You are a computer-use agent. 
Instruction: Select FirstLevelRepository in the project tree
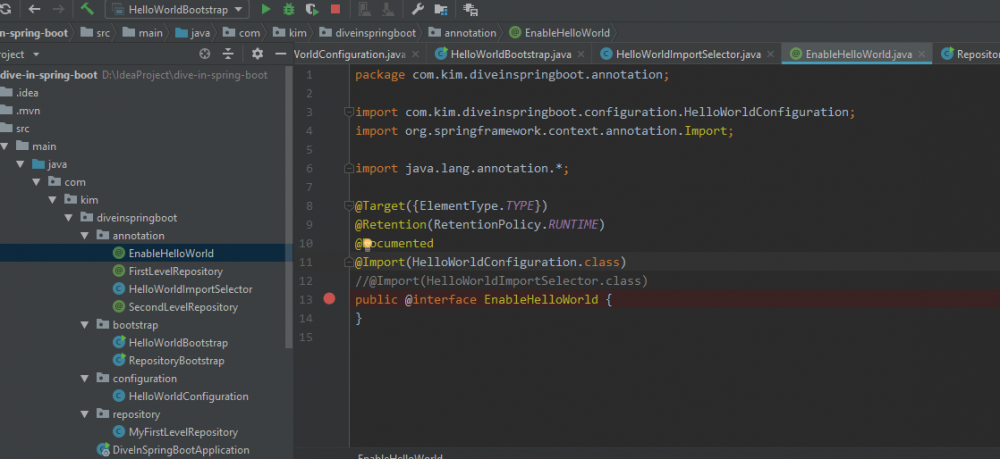175,271
